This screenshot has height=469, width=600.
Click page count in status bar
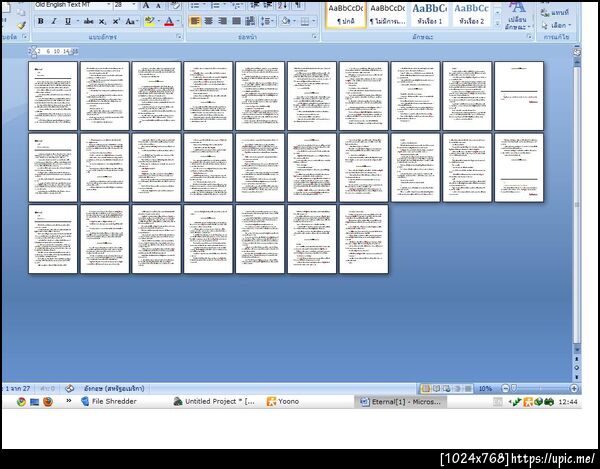click(17, 389)
